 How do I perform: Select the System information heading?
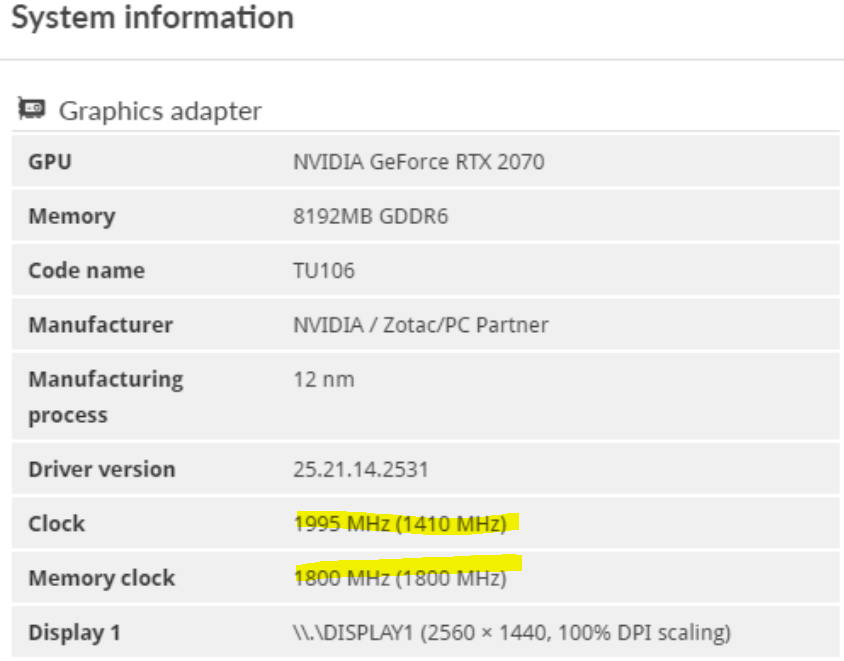point(153,18)
